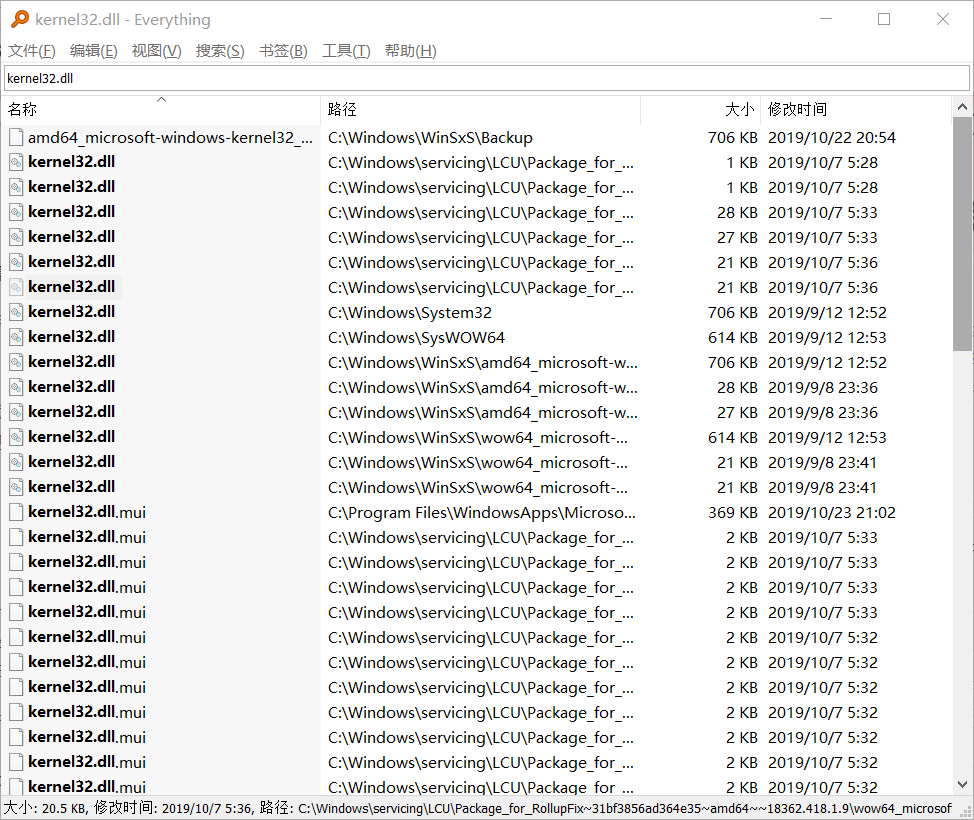
Task: Click the Everything magnifier app icon in title bar
Action: [20, 19]
